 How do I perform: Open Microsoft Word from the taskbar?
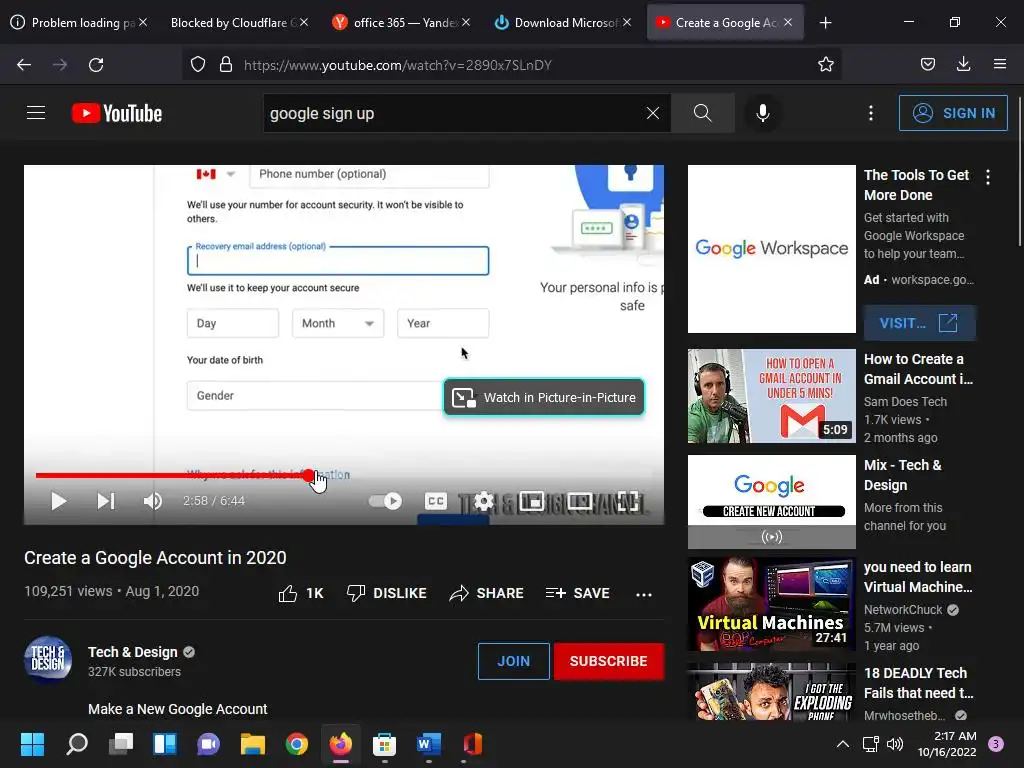point(428,744)
